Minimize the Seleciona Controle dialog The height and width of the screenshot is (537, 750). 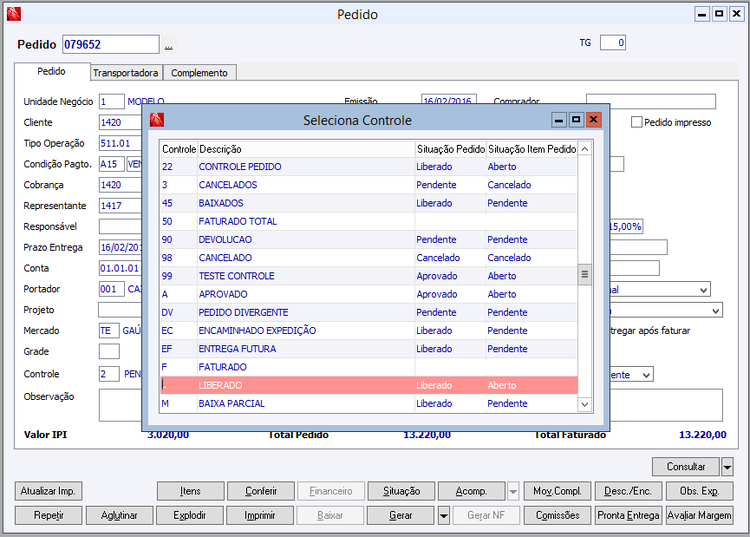[559, 120]
